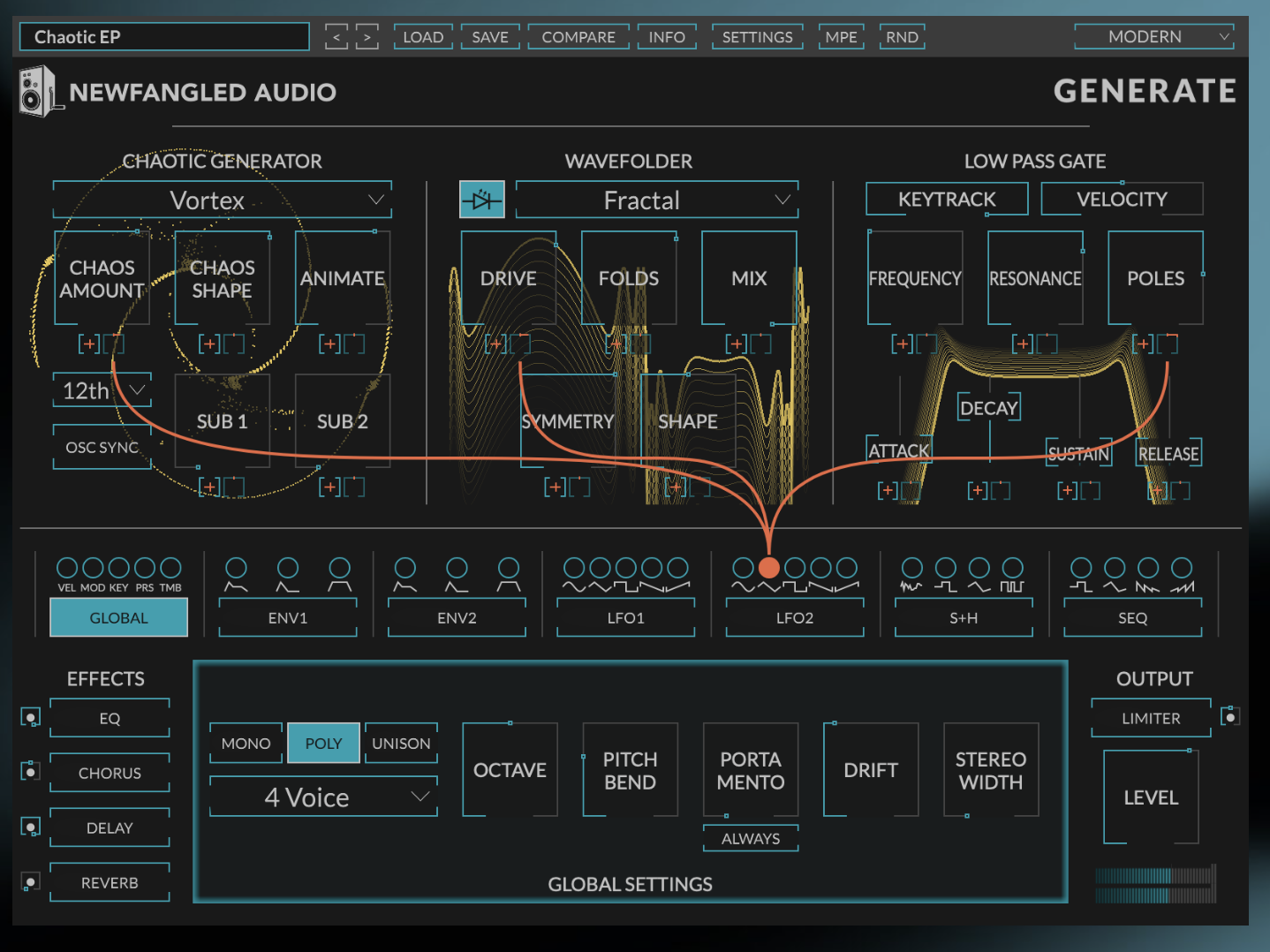Pick the LFO1 square wave output circle

tap(626, 567)
